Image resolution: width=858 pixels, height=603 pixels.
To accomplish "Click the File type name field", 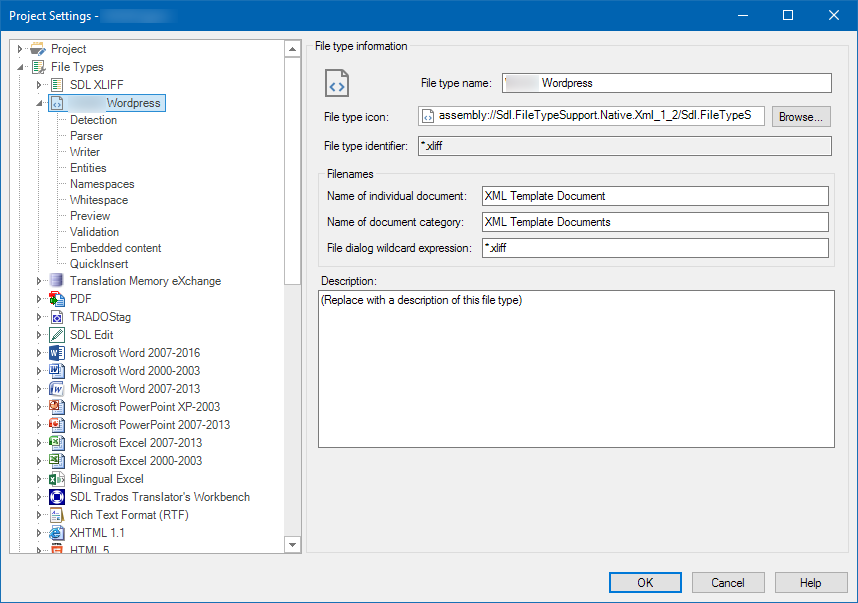I will 667,83.
